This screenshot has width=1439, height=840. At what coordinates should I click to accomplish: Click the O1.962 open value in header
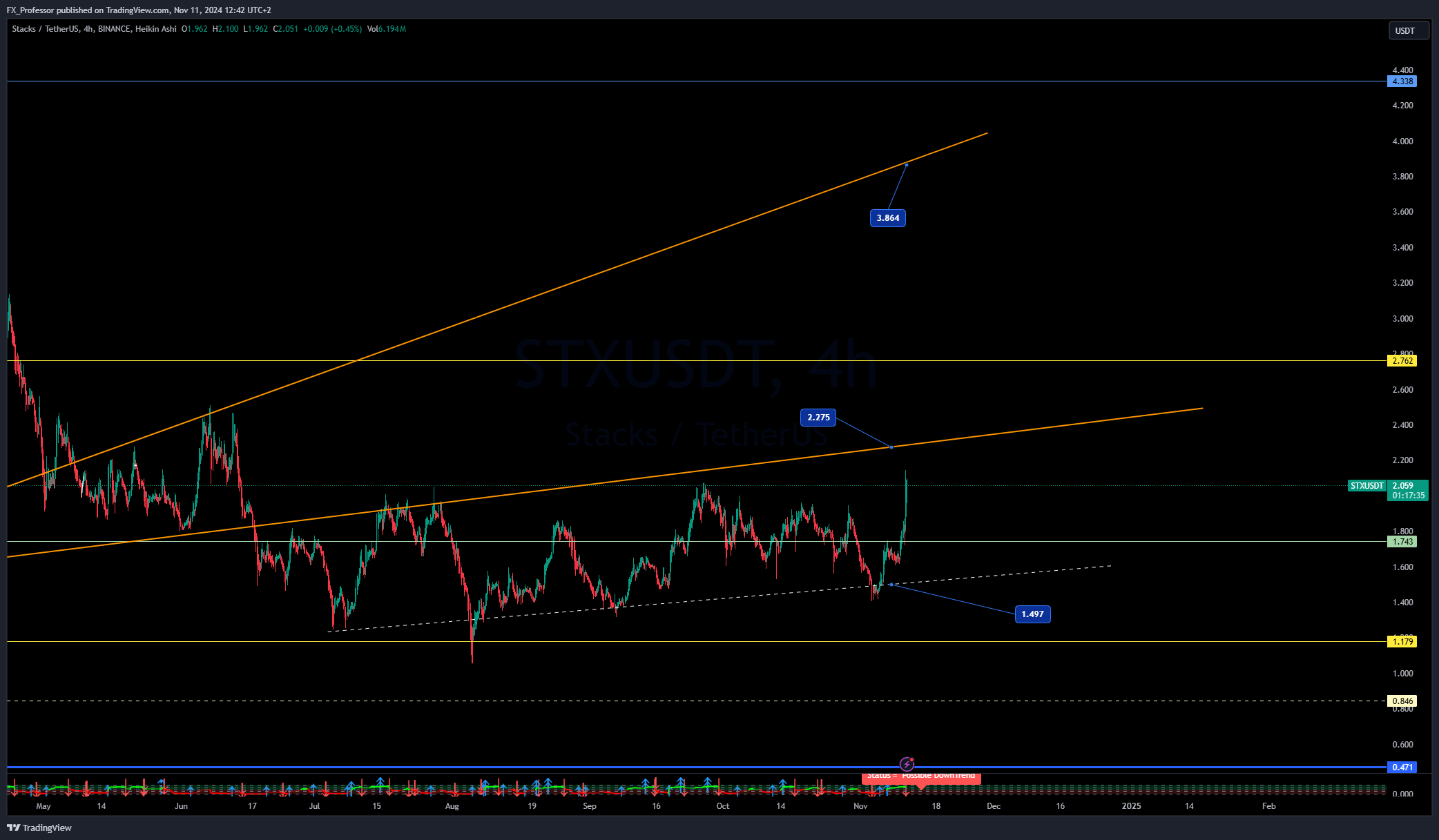coord(194,29)
